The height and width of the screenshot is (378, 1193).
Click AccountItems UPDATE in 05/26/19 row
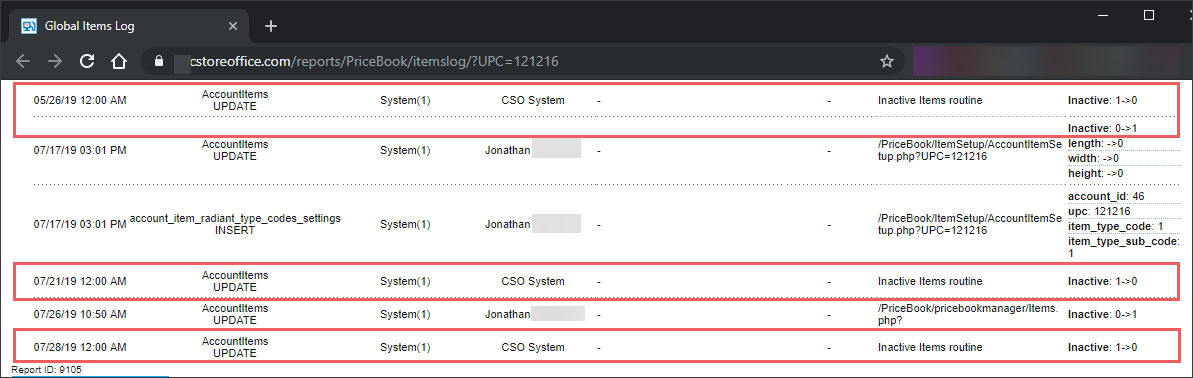tap(235, 100)
